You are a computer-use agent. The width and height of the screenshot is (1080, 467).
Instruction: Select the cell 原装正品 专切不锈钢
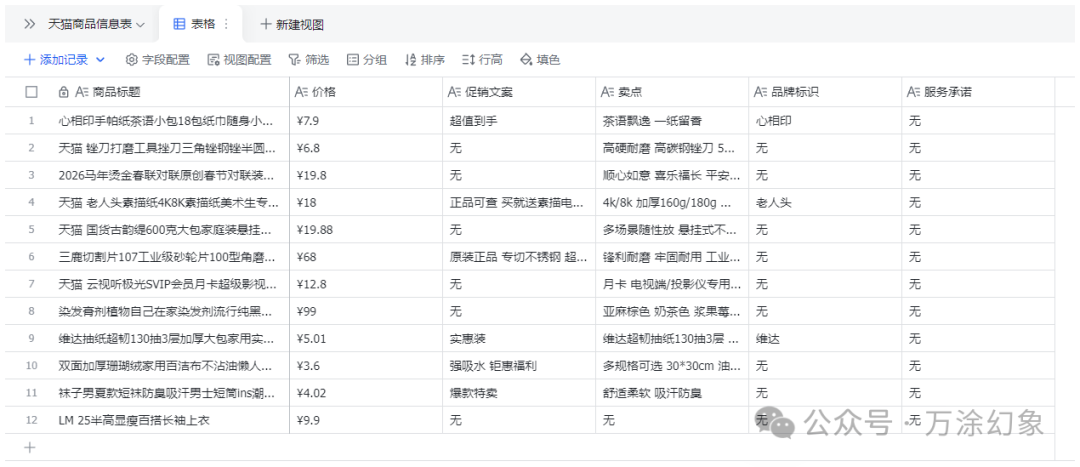click(x=519, y=257)
